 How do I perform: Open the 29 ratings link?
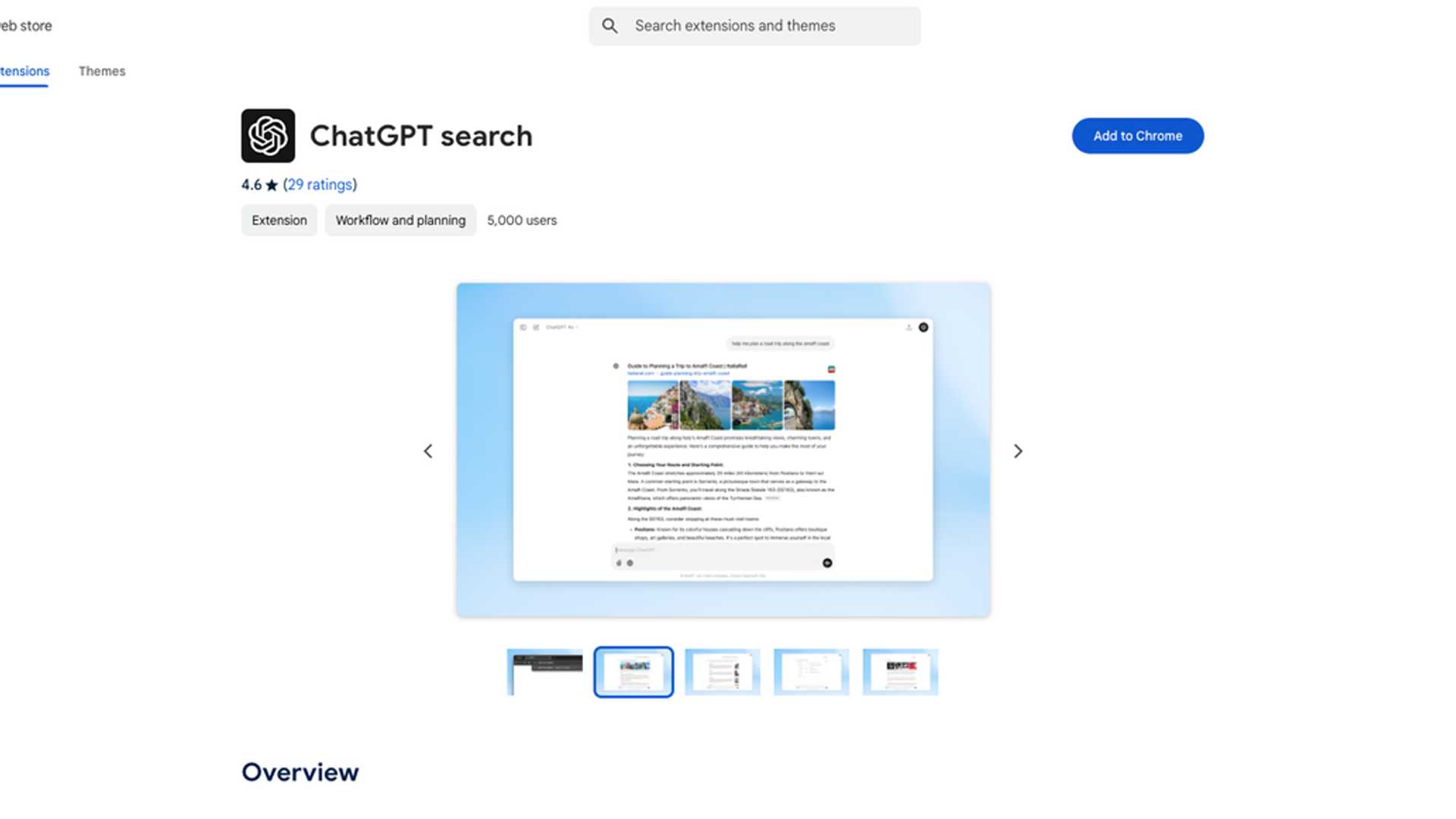319,184
